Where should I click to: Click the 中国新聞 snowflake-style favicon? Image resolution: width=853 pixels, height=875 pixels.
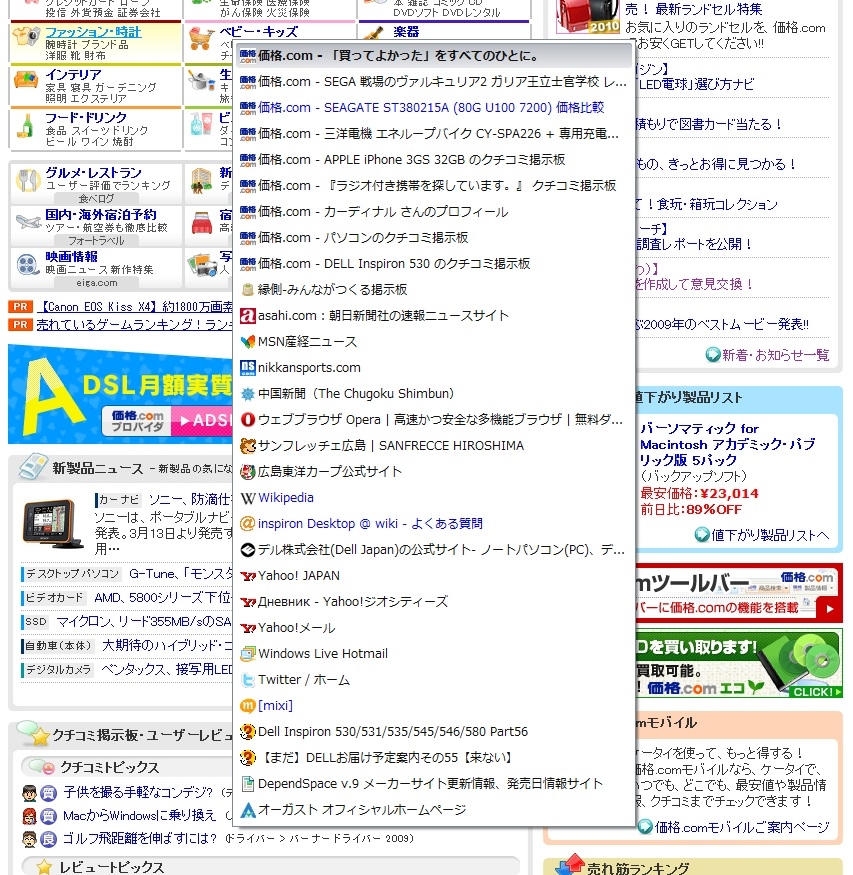click(247, 394)
